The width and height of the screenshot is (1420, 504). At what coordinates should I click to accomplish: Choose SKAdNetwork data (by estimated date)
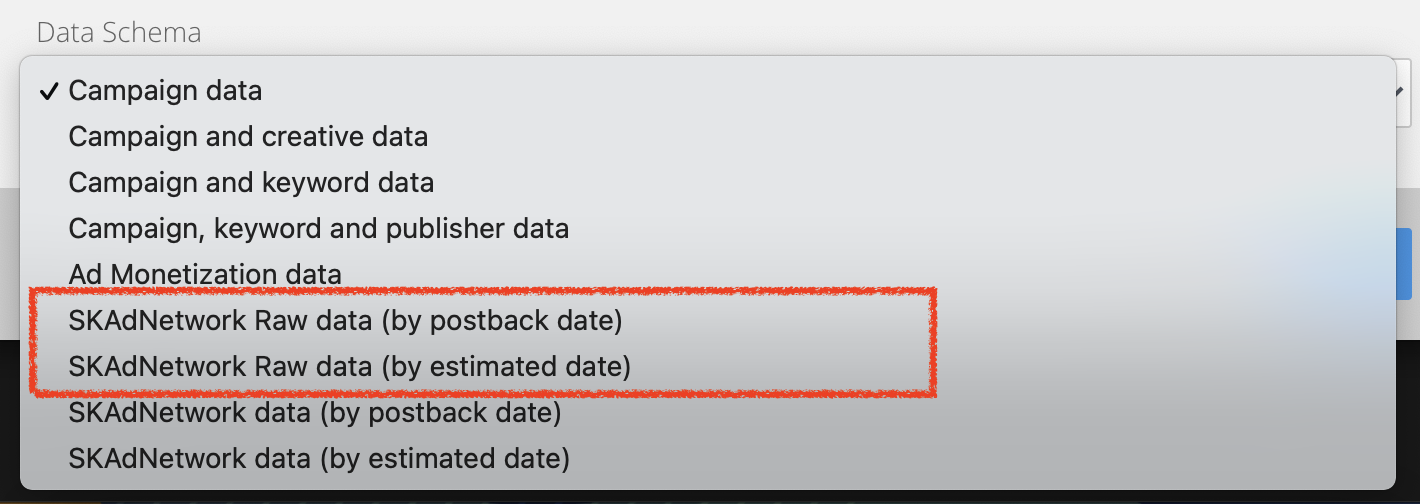coord(319,459)
